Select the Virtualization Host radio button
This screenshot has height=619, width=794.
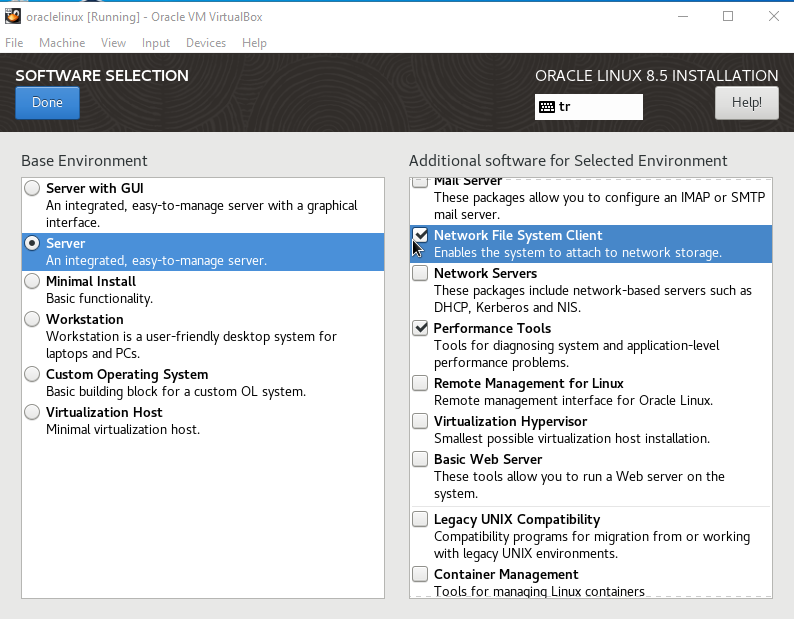coord(32,413)
